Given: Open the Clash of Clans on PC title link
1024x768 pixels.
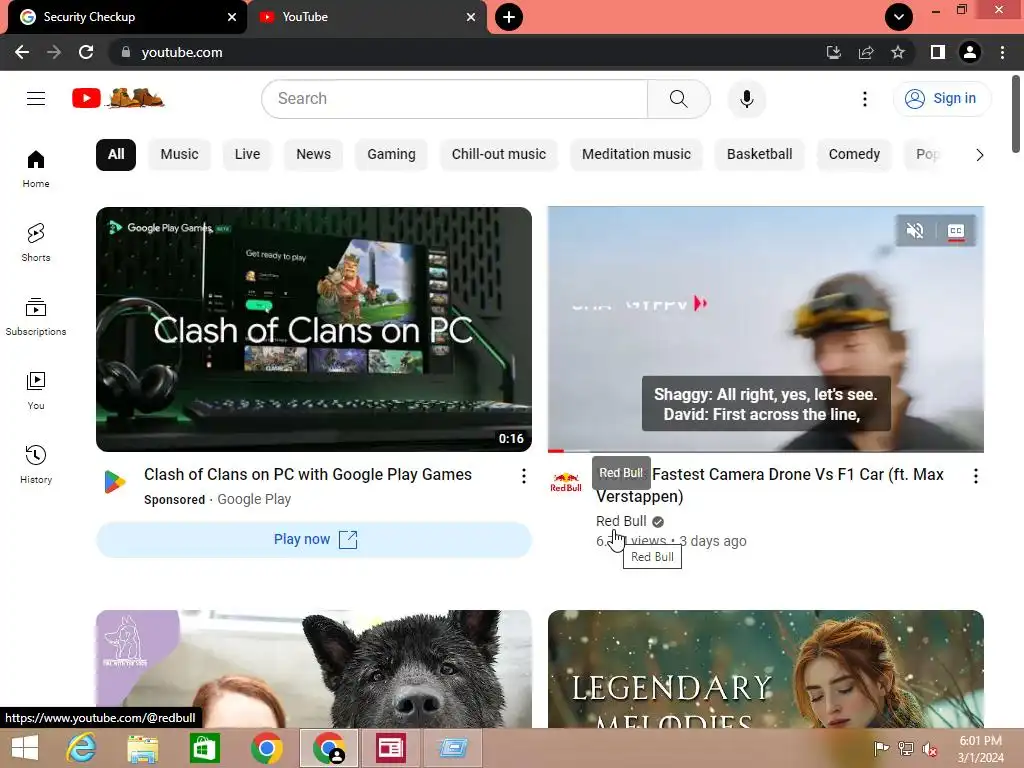Looking at the screenshot, I should (x=308, y=475).
